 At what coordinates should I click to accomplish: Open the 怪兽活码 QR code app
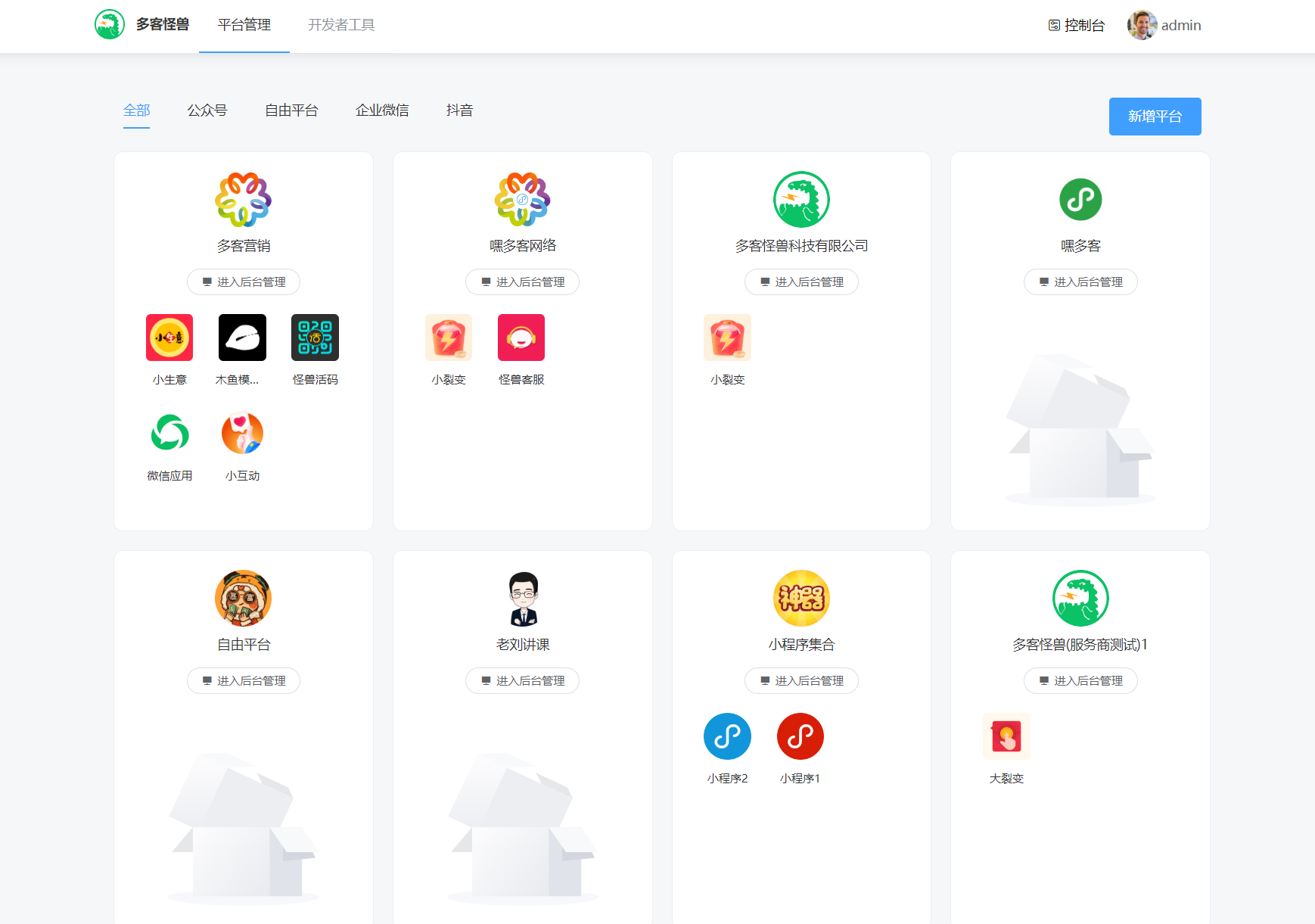(x=315, y=338)
